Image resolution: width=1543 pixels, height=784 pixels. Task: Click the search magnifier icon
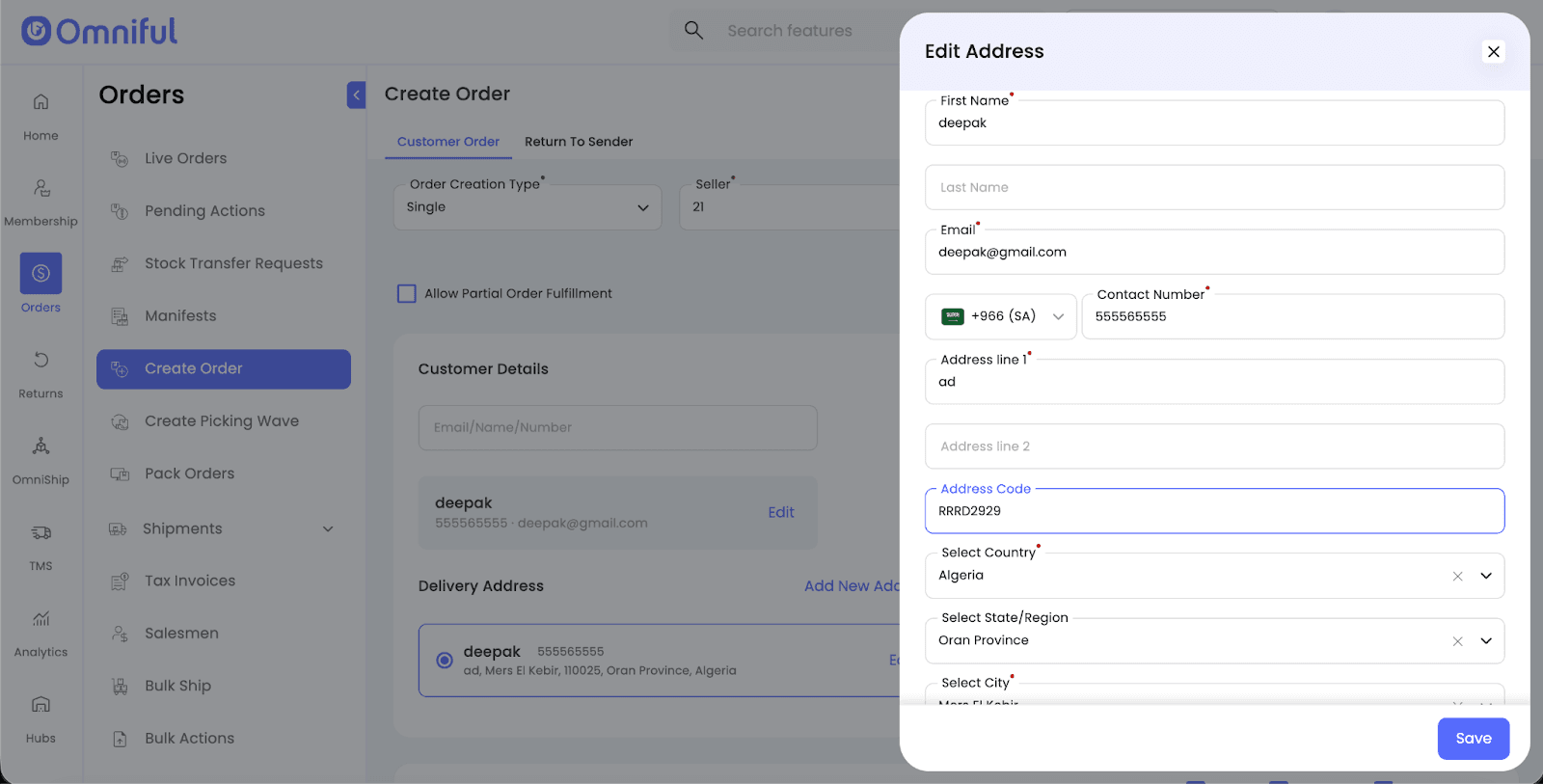click(x=693, y=31)
